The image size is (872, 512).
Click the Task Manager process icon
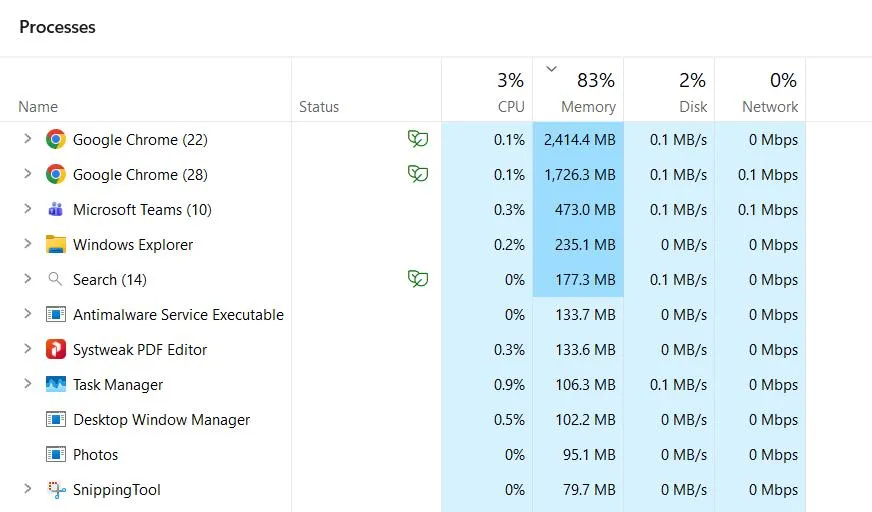click(x=56, y=384)
